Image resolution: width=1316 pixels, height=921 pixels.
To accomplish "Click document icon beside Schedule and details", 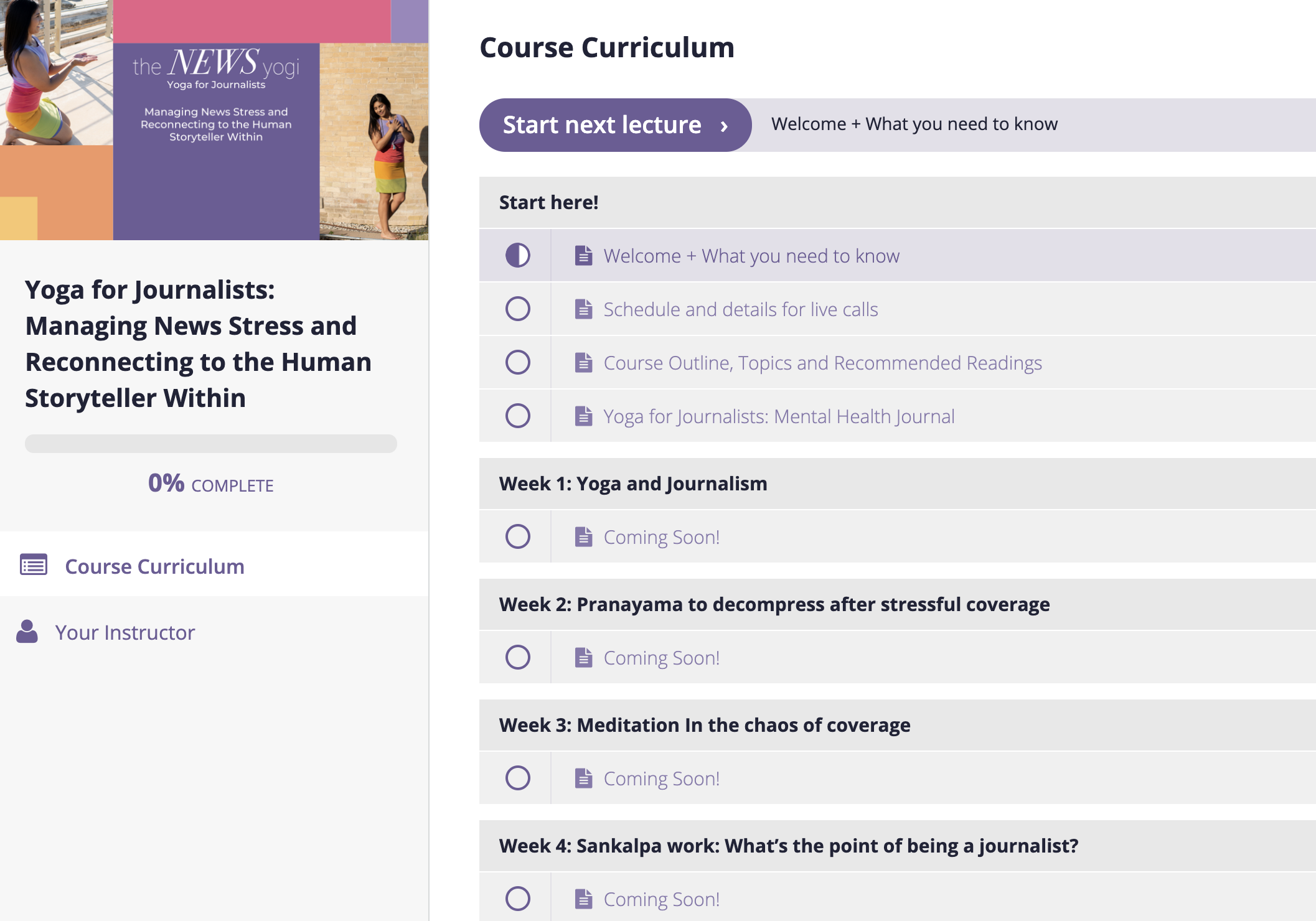I will [583, 309].
